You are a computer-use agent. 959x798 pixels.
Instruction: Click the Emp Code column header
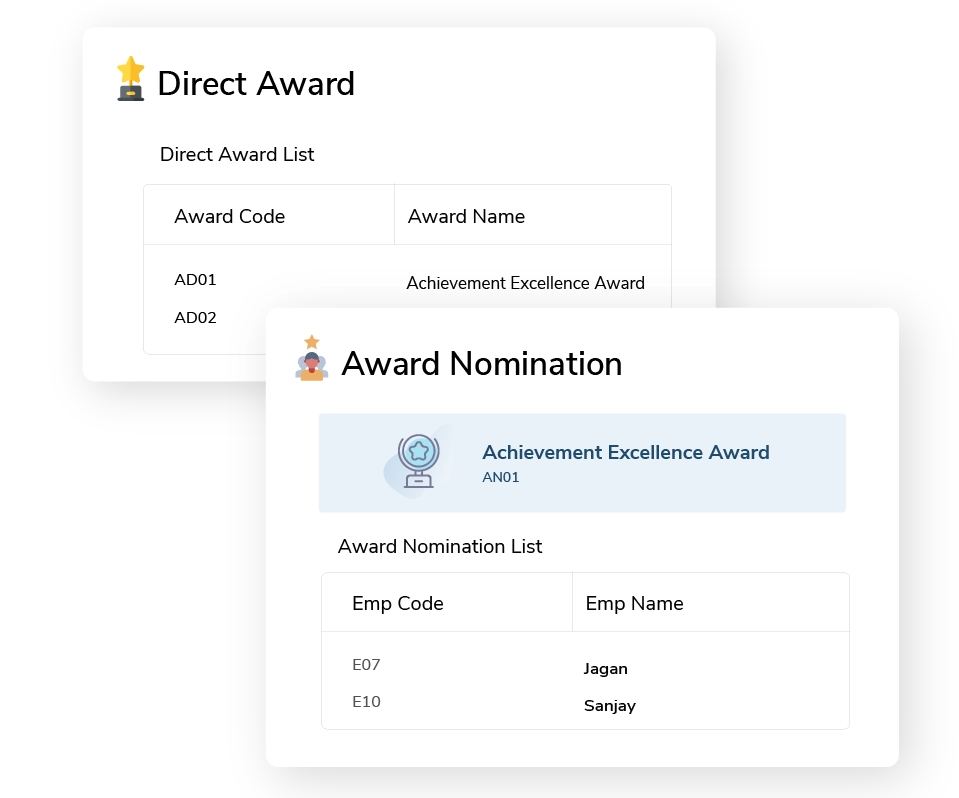click(x=398, y=604)
